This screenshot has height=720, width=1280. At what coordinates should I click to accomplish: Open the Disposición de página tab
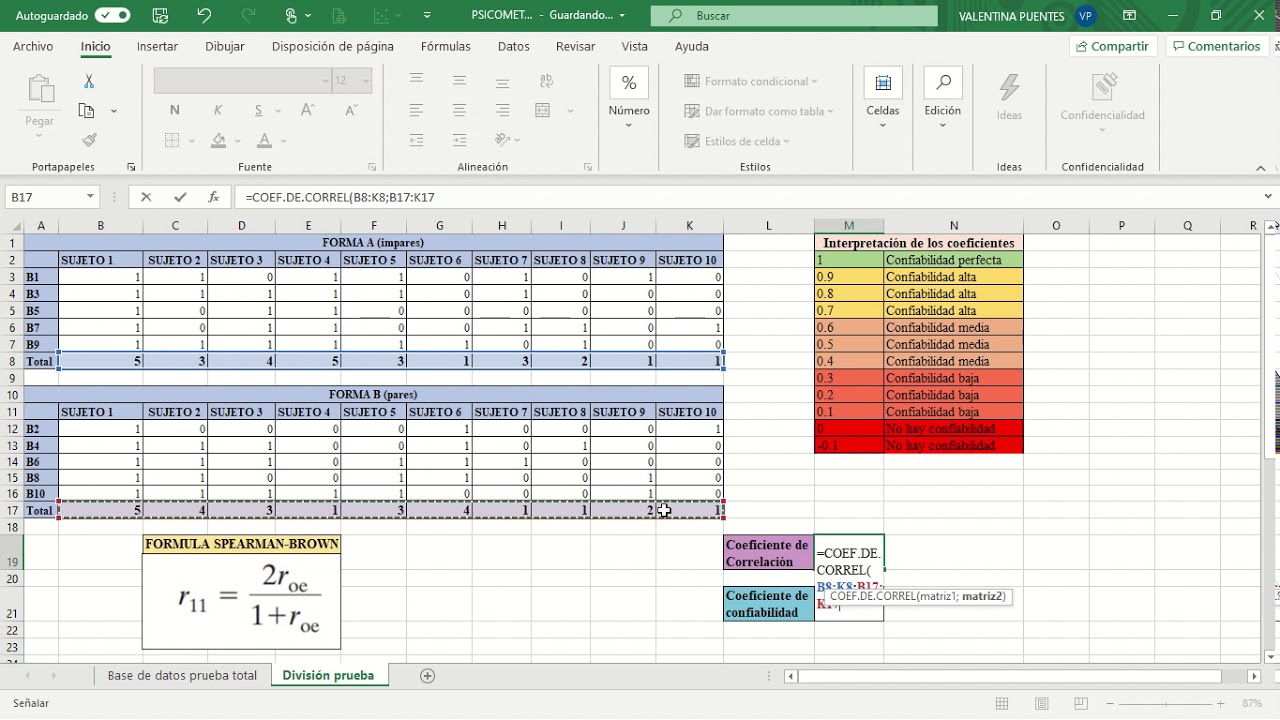pos(333,46)
